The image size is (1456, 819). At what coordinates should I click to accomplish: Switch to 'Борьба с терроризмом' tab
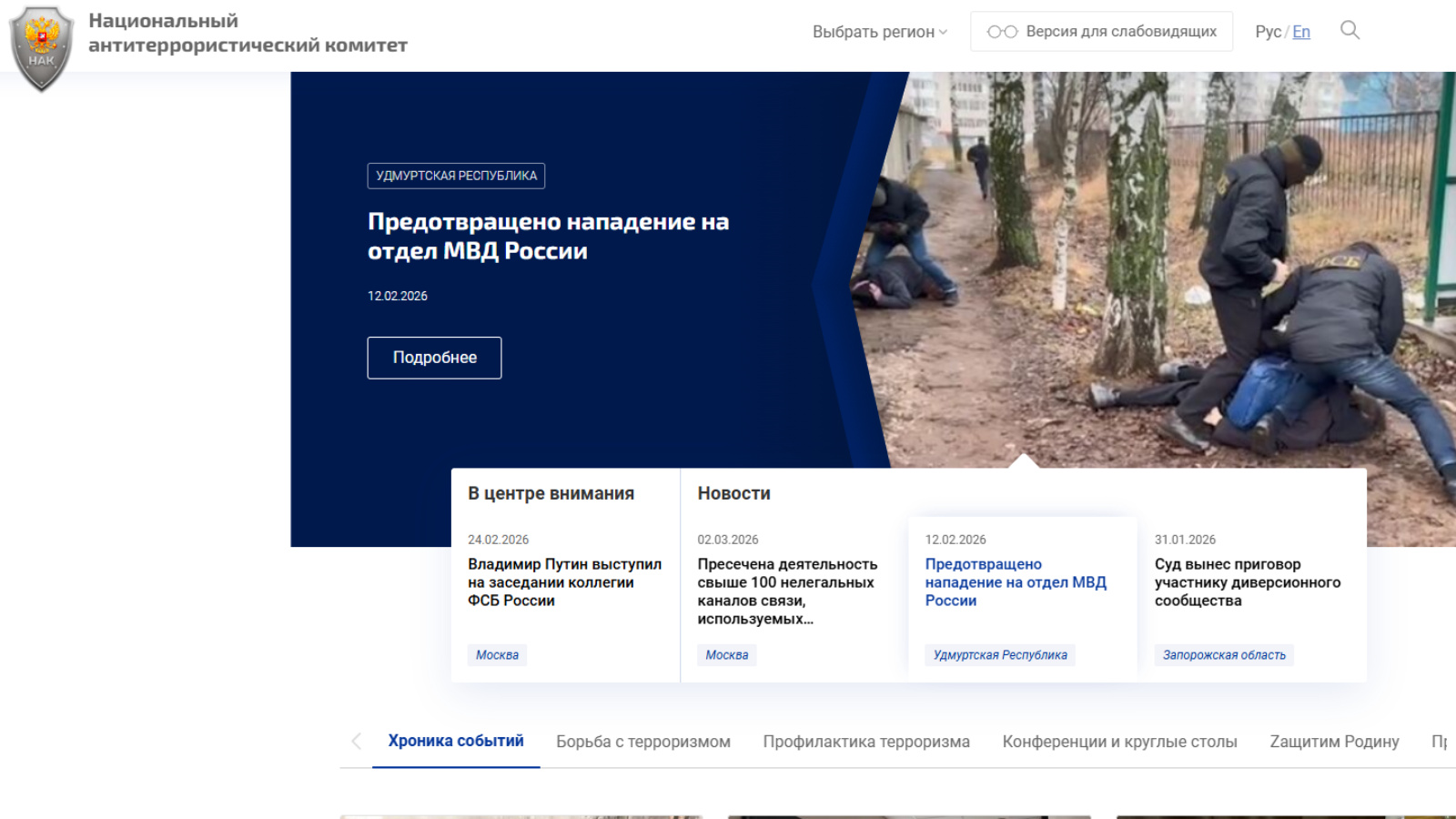(643, 742)
